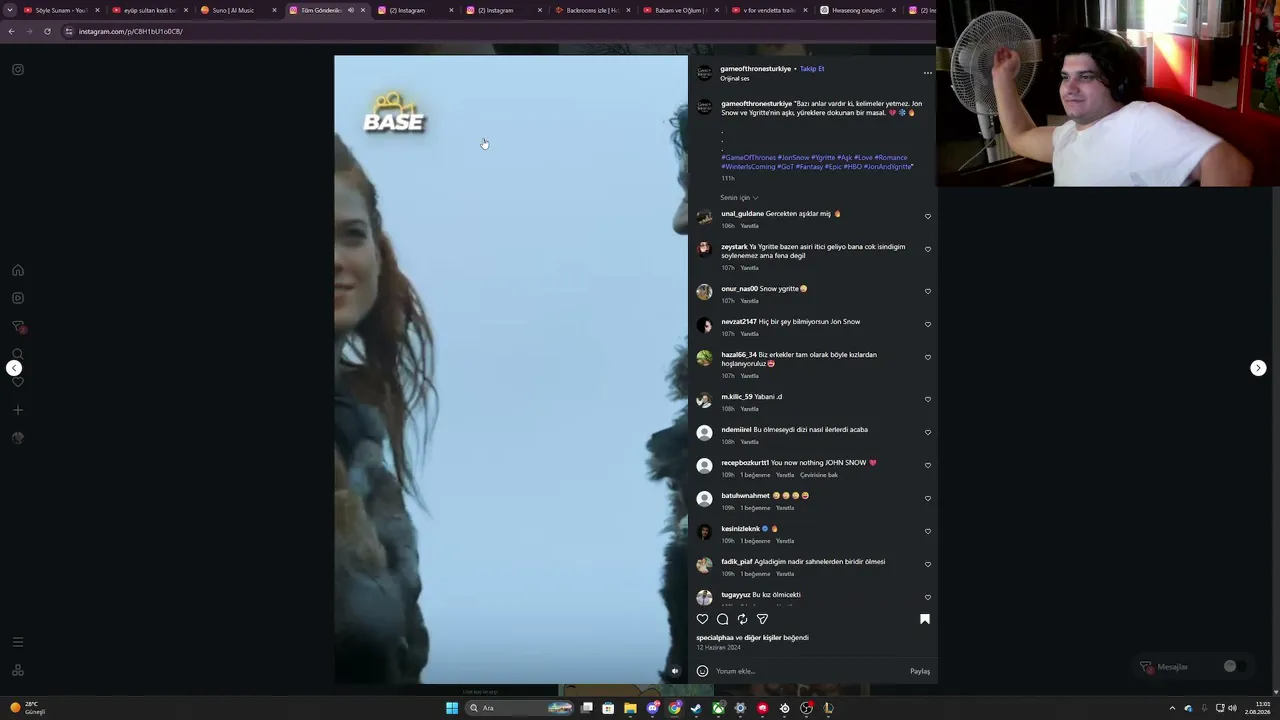This screenshot has height=720, width=1280.
Task: Add a comment in the 'Yorum ekle...' field
Action: pyautogui.click(x=810, y=671)
